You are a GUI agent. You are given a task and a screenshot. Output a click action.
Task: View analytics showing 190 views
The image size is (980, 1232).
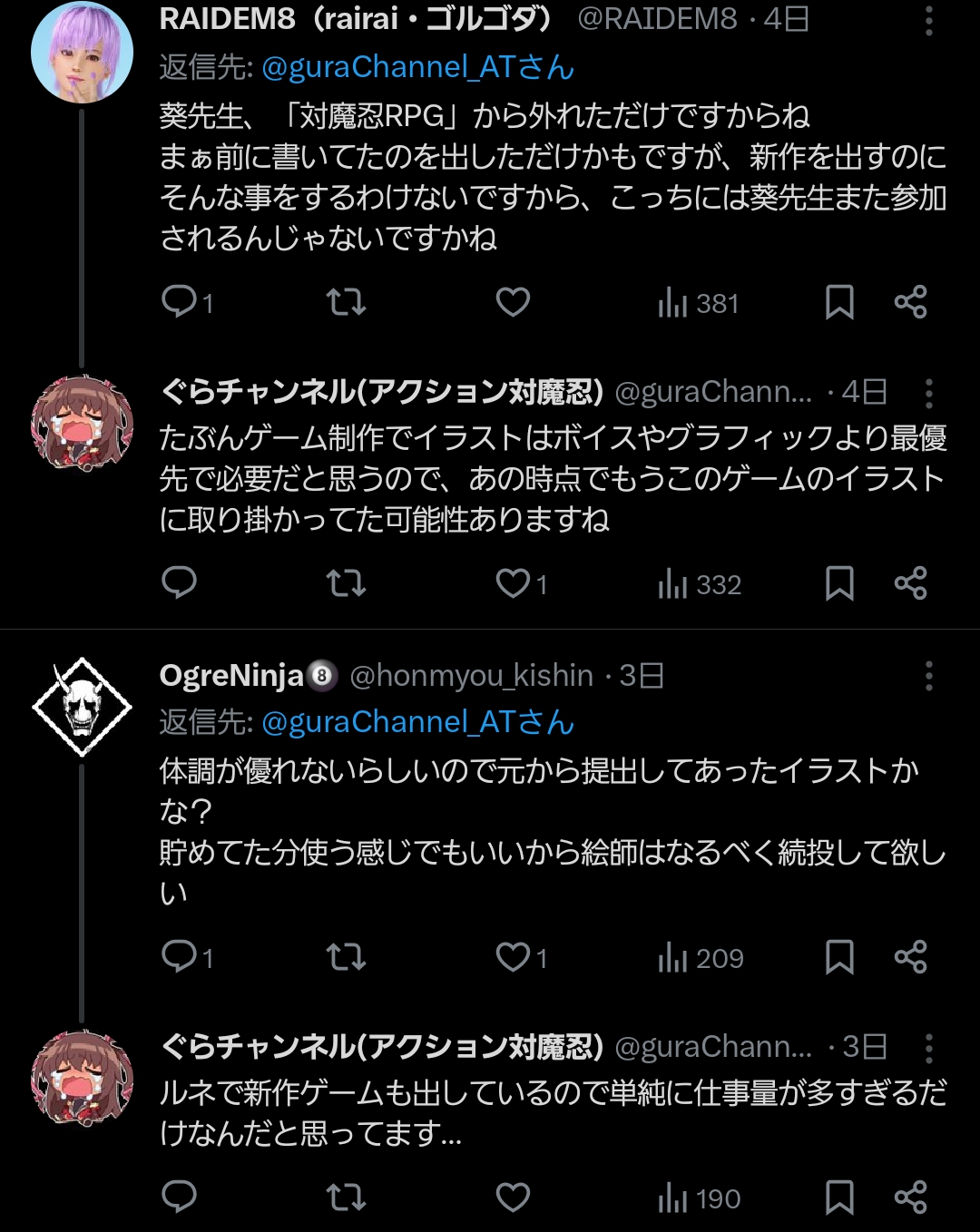coord(699,1198)
